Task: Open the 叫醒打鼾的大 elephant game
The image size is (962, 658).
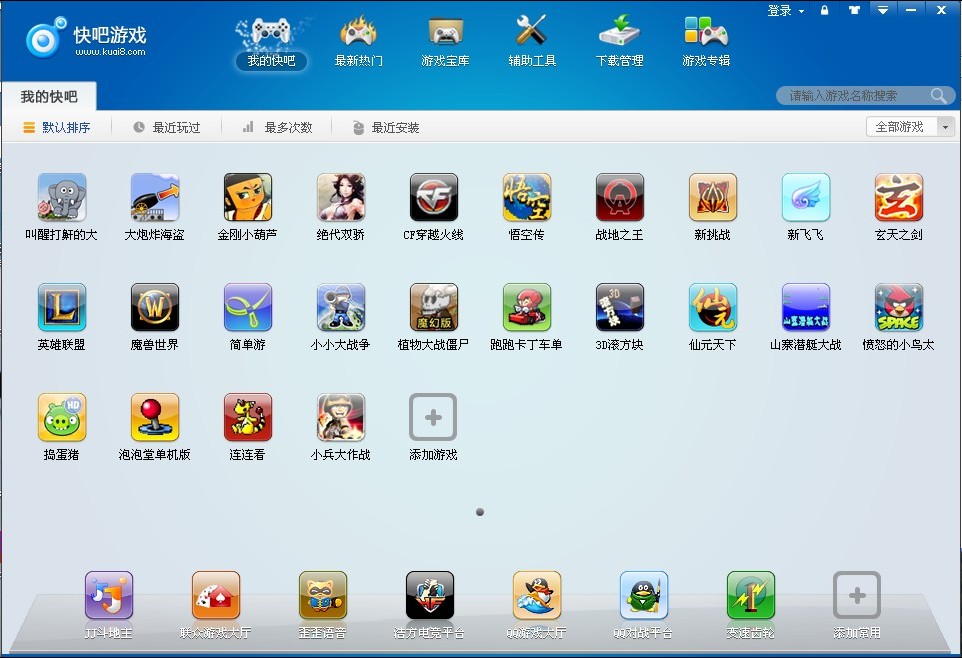Action: [61, 197]
